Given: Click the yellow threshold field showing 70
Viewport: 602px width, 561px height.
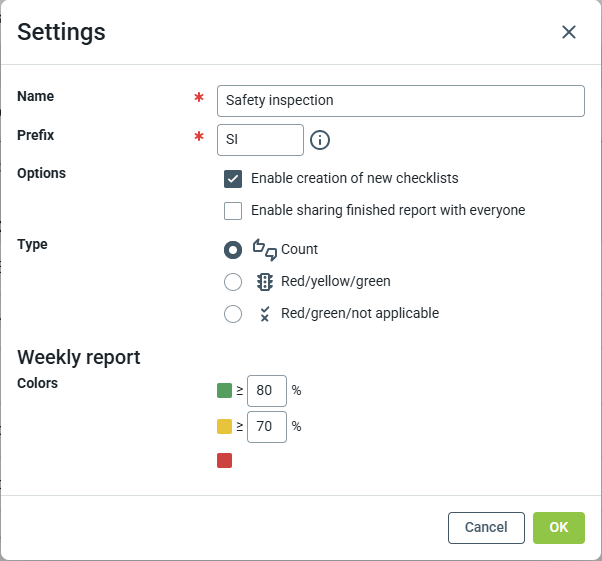Looking at the screenshot, I should click(267, 427).
